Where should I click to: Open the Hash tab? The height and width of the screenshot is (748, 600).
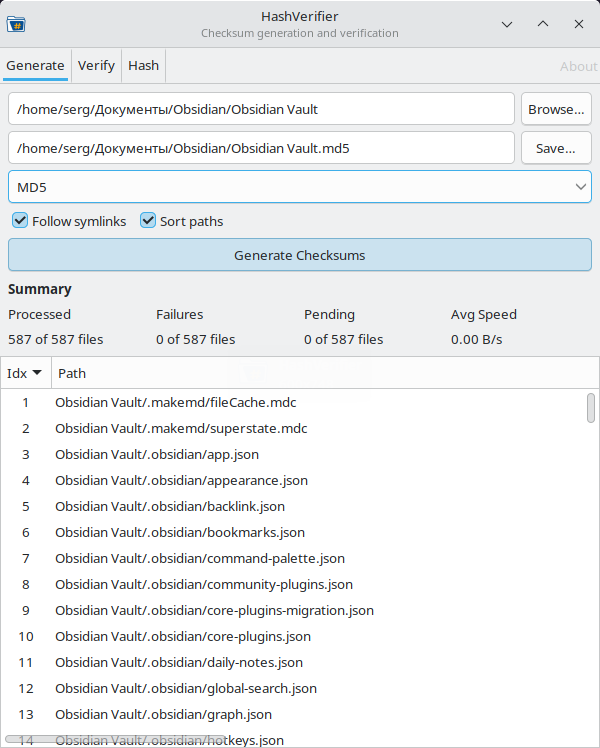[144, 65]
